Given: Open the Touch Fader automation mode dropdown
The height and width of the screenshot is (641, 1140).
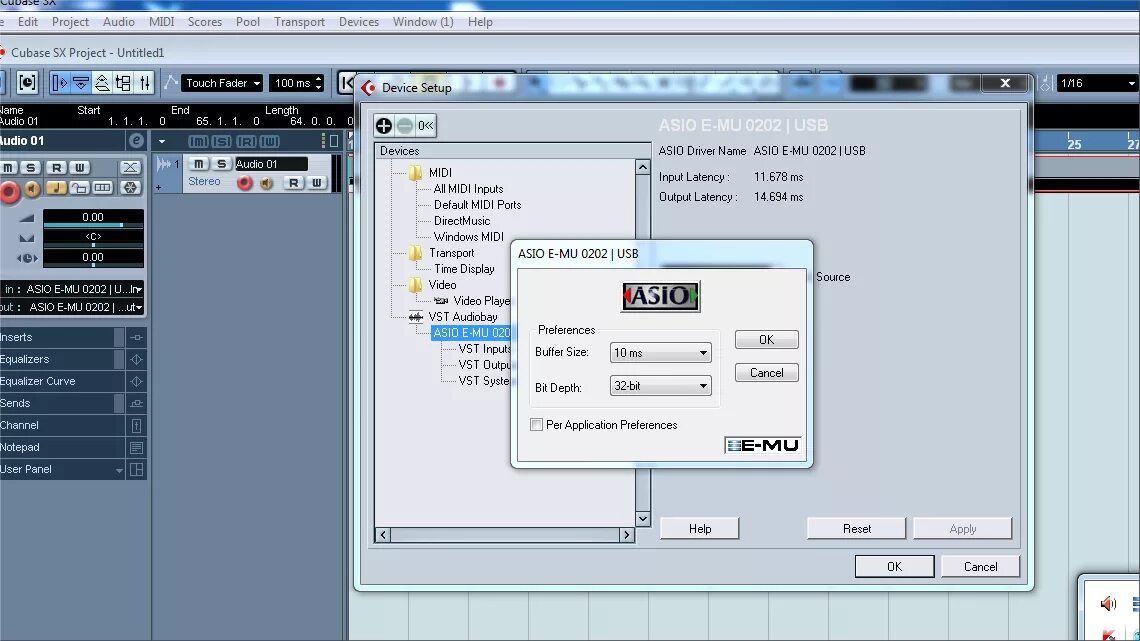Looking at the screenshot, I should (222, 83).
